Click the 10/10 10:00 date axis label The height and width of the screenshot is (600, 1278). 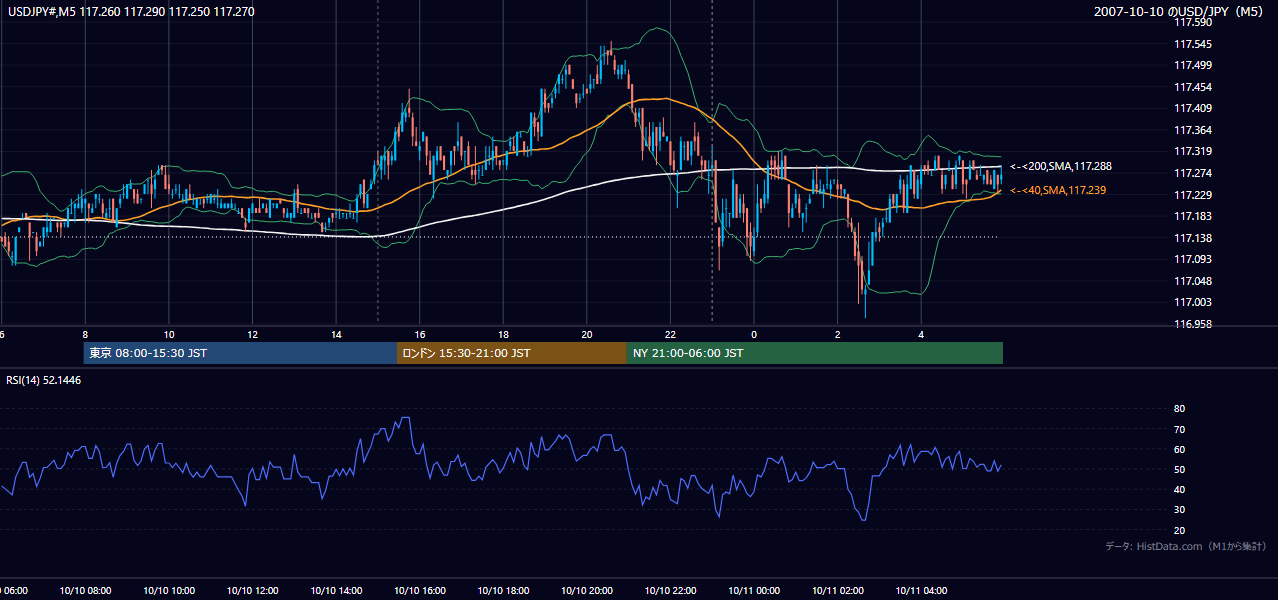point(169,591)
